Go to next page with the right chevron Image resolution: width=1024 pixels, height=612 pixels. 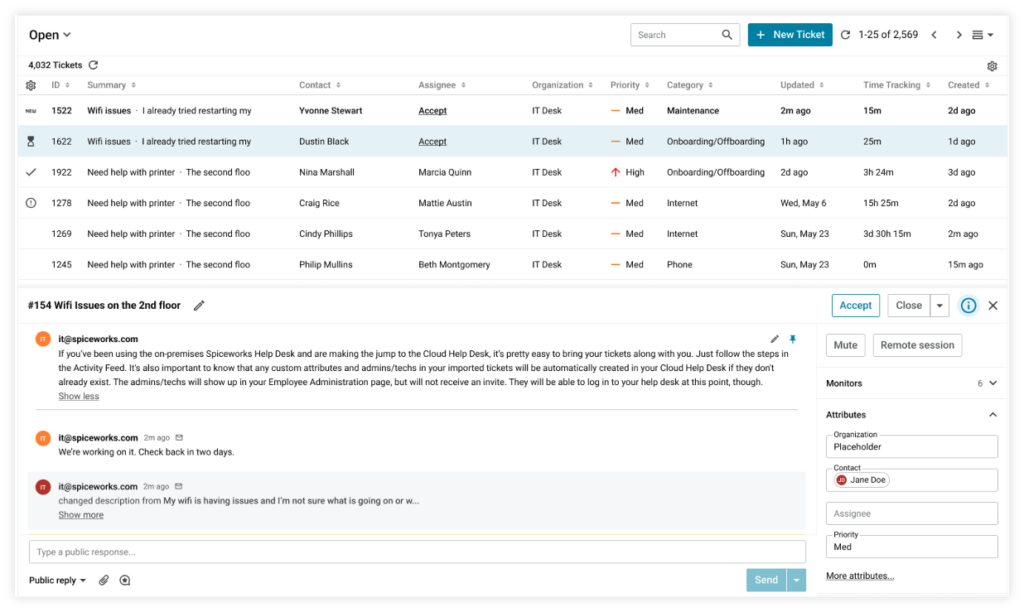pyautogui.click(x=957, y=34)
